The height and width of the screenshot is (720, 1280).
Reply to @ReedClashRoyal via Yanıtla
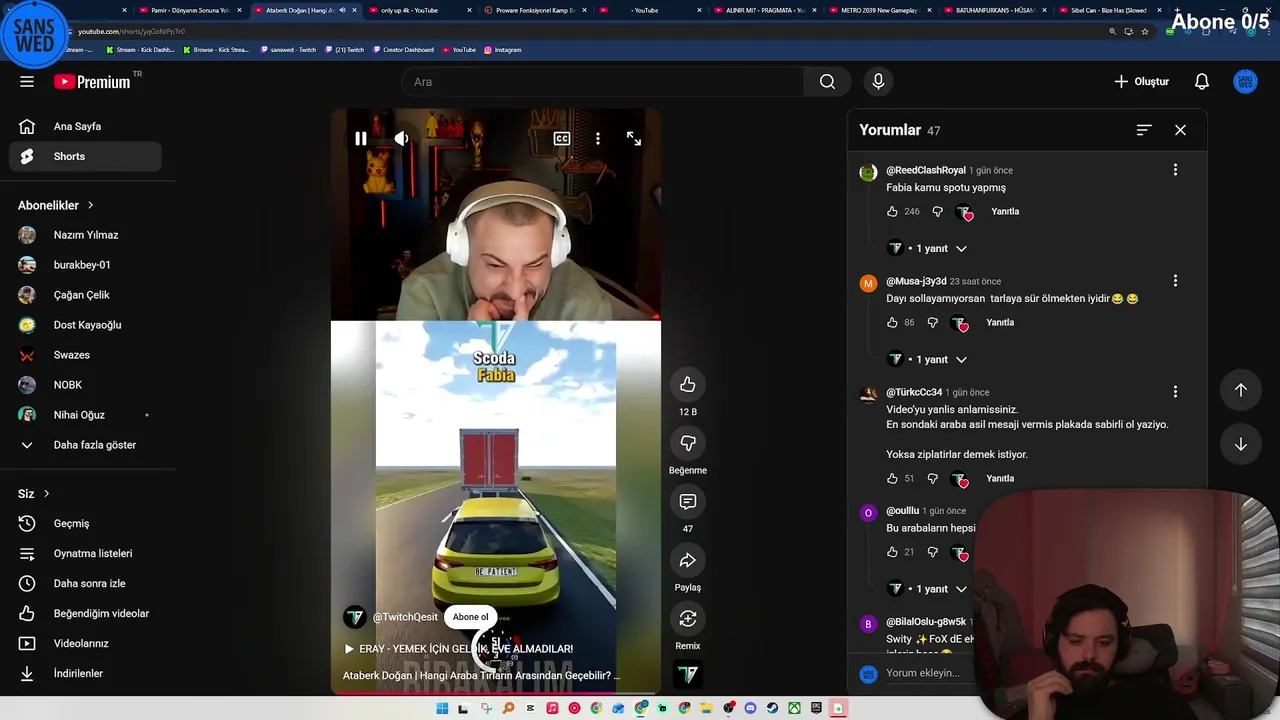(1005, 212)
